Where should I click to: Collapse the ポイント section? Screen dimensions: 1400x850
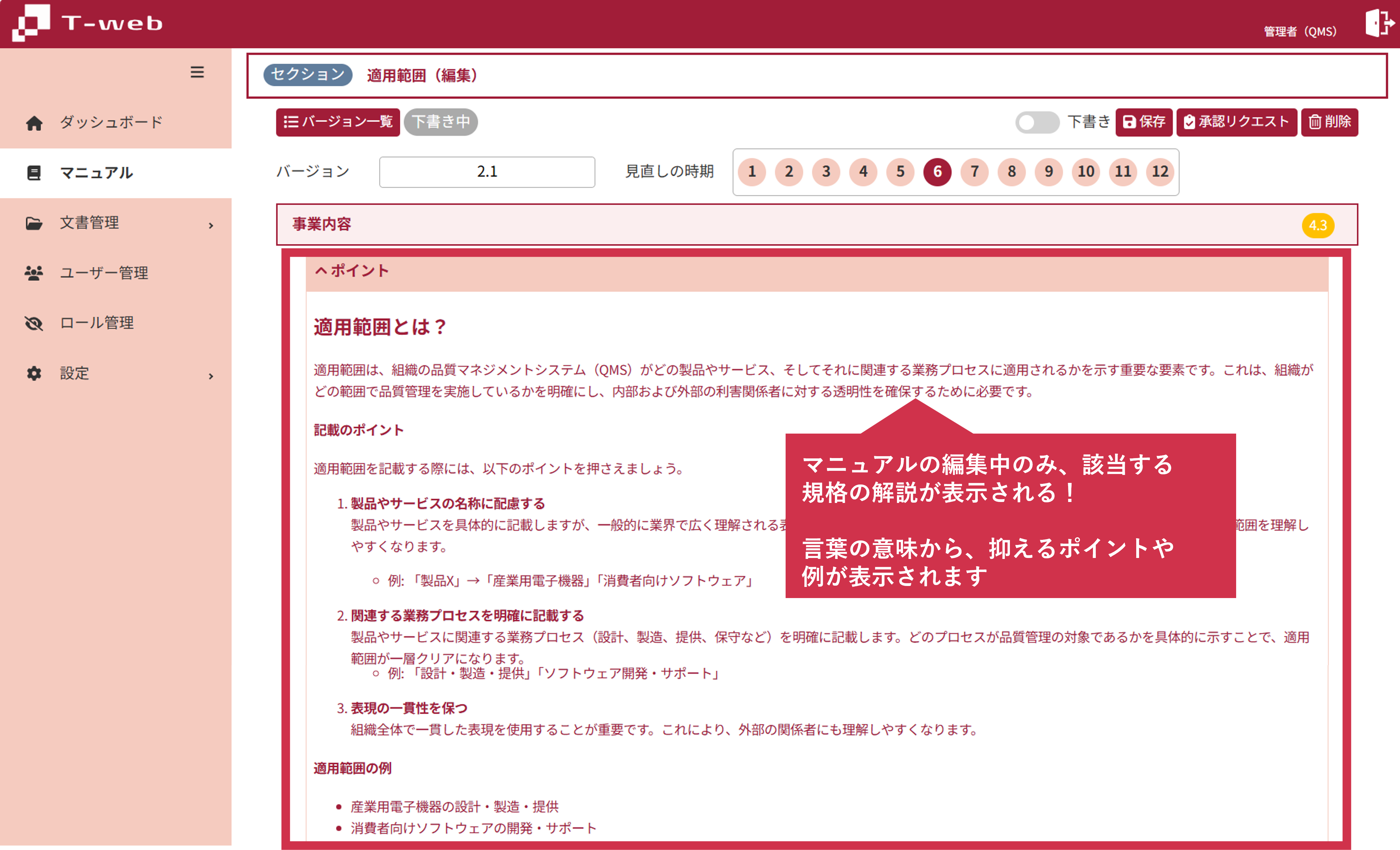coord(352,271)
